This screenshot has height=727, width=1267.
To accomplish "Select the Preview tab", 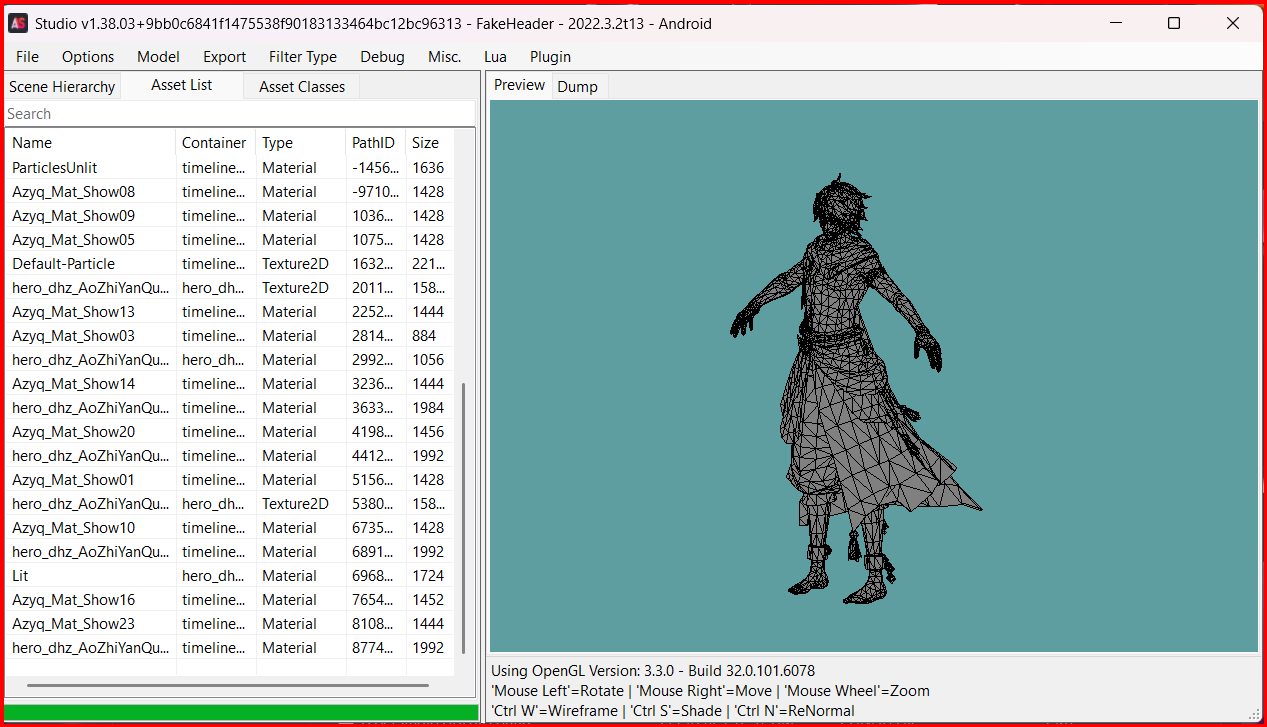I will click(520, 85).
